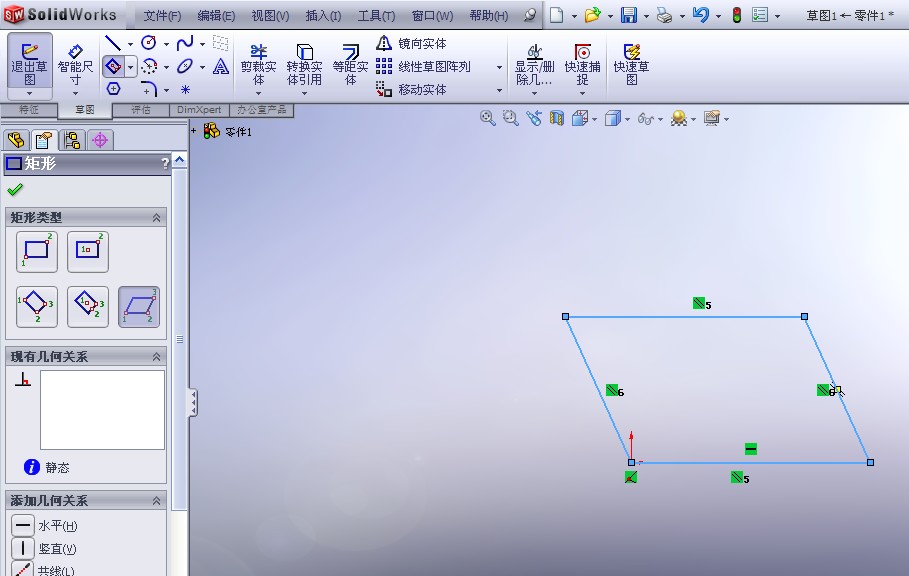The width and height of the screenshot is (909, 576).
Task: Collapse the 矩形类型 section
Action: (x=156, y=218)
